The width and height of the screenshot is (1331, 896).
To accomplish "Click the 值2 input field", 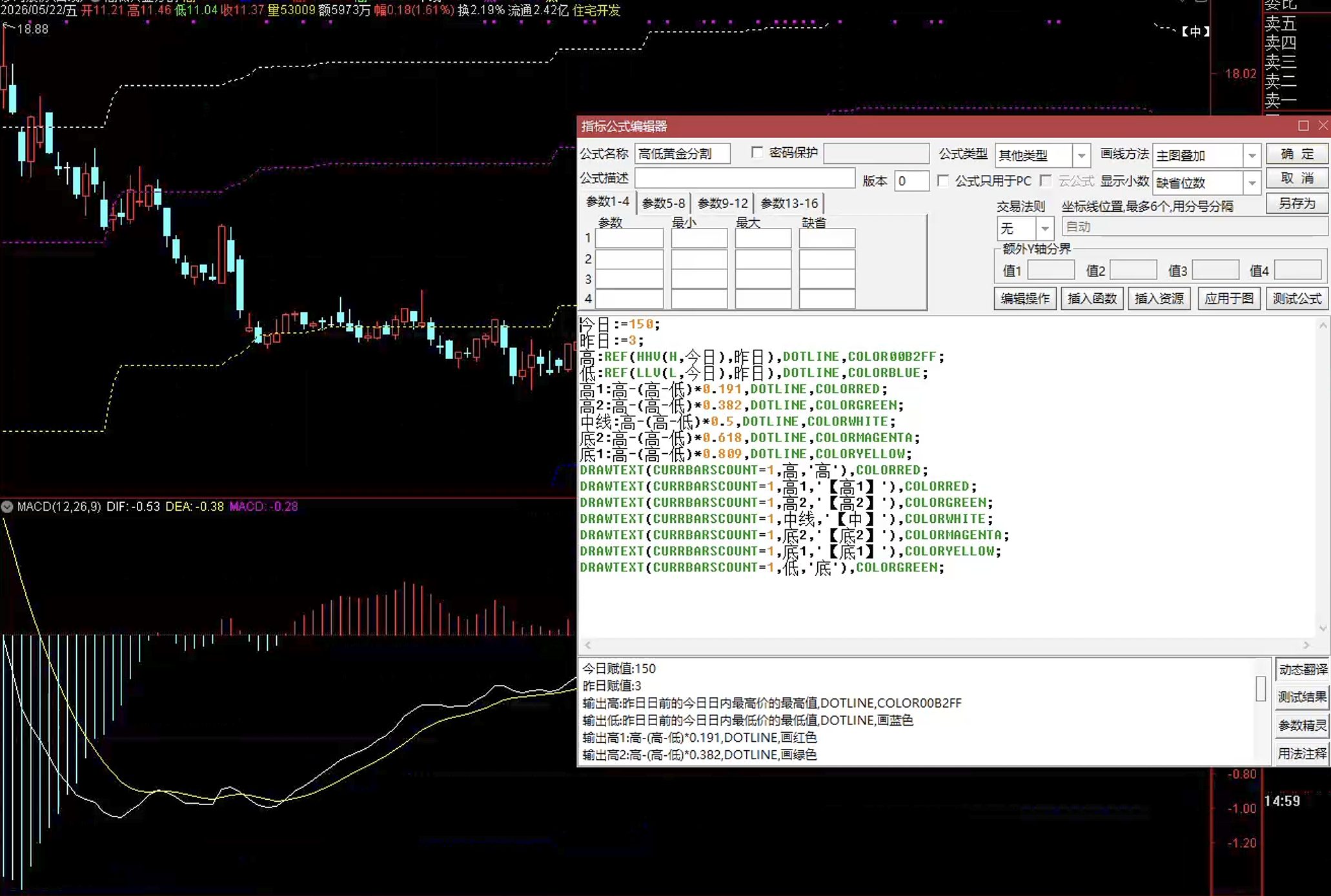I will pyautogui.click(x=1133, y=270).
